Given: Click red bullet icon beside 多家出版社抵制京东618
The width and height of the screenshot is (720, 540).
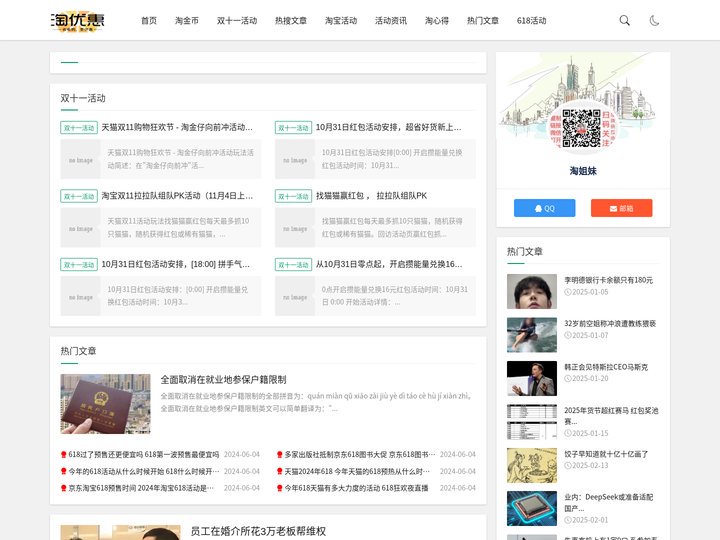Looking at the screenshot, I should (x=280, y=455).
